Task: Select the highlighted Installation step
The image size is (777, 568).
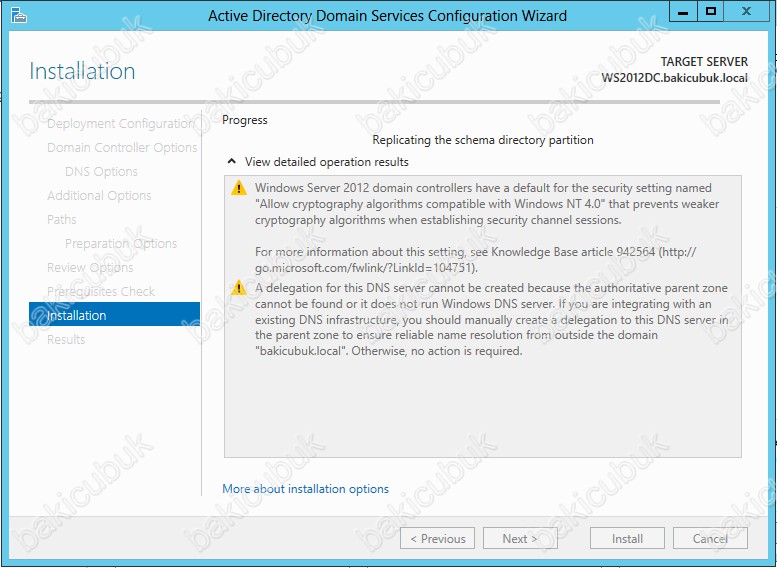Action: pos(114,314)
